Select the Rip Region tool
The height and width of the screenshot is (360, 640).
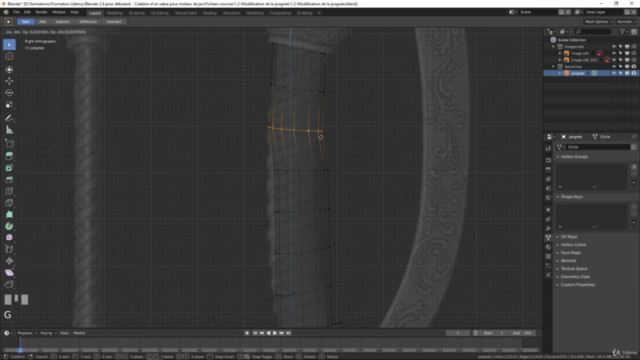[9, 284]
